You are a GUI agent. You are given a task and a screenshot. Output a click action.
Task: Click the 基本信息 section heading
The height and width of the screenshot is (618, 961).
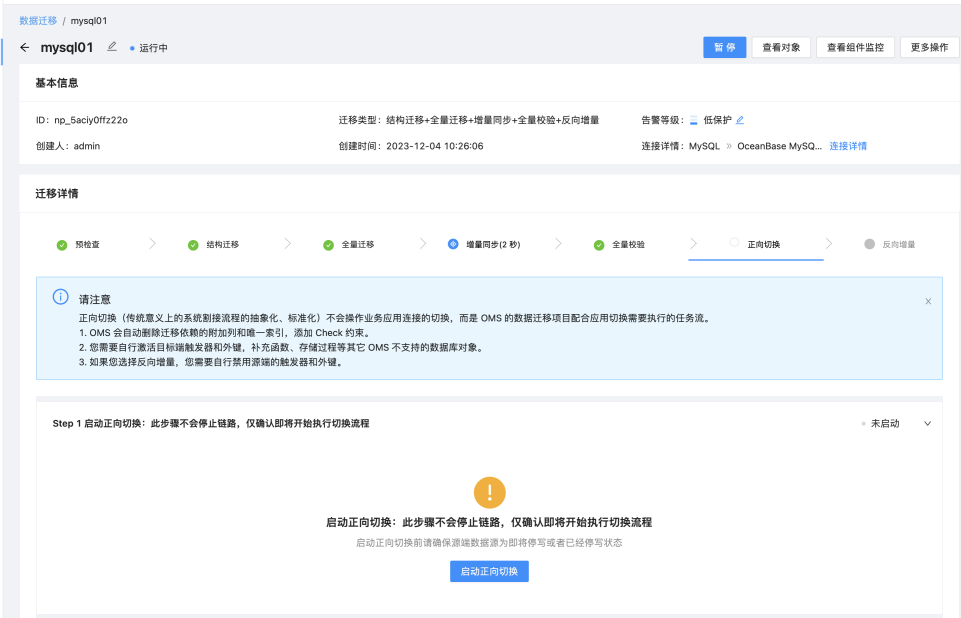tap(57, 83)
